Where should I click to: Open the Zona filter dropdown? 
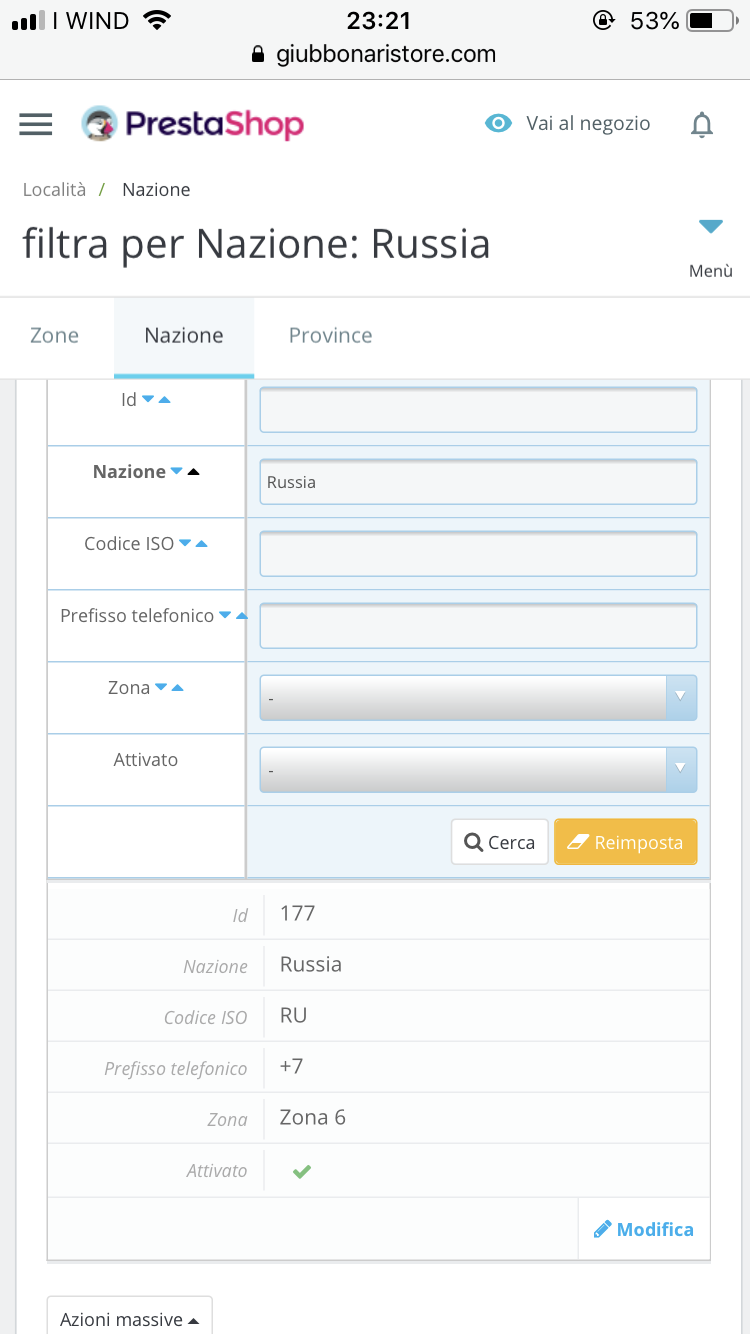pos(478,697)
